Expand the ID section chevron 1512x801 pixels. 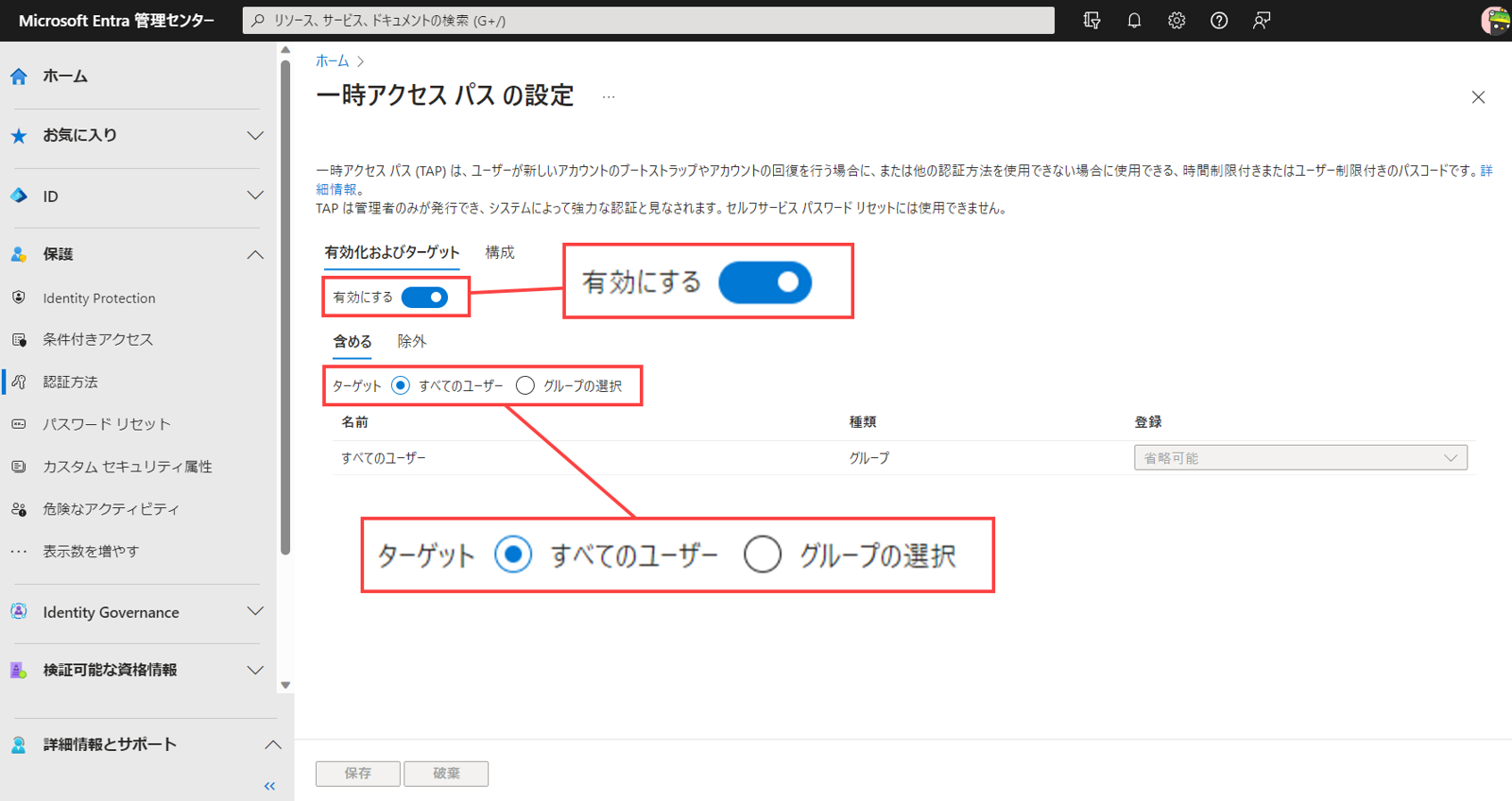click(255, 196)
